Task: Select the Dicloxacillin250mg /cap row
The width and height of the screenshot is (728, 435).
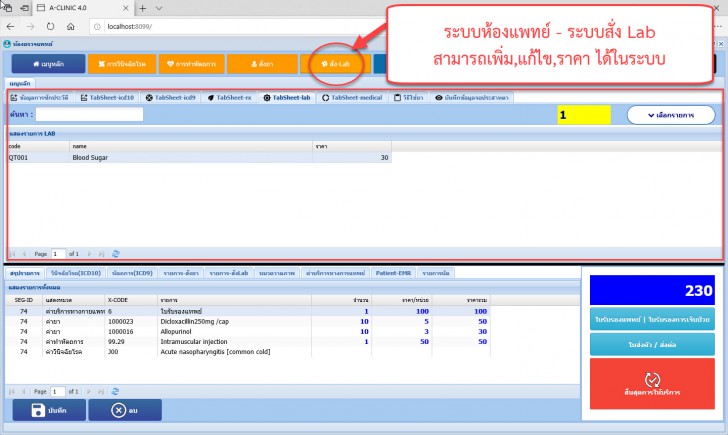Action: (x=248, y=321)
